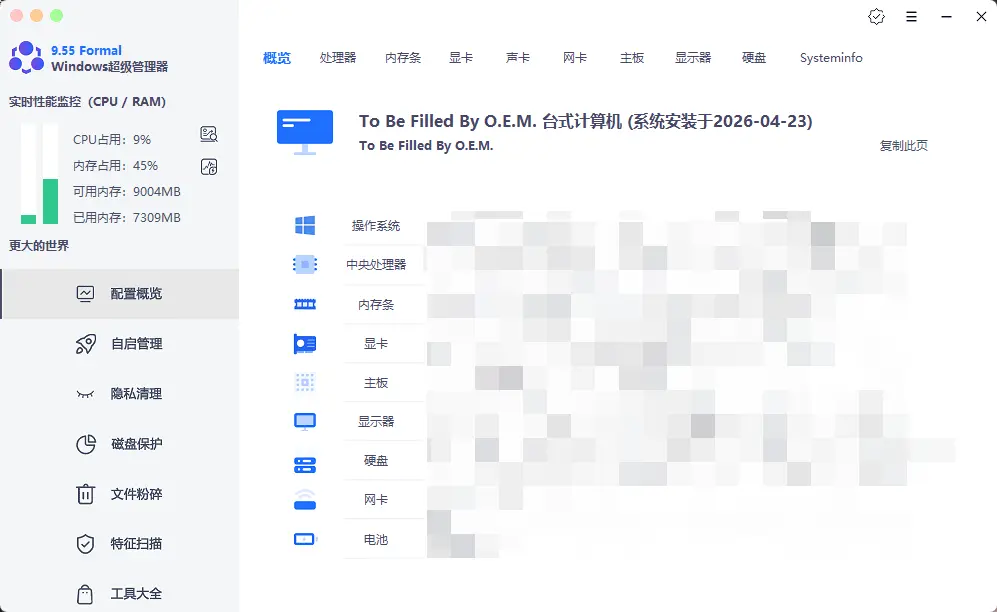
Task: Click the 主板 row label in overview list
Action: coord(376,383)
